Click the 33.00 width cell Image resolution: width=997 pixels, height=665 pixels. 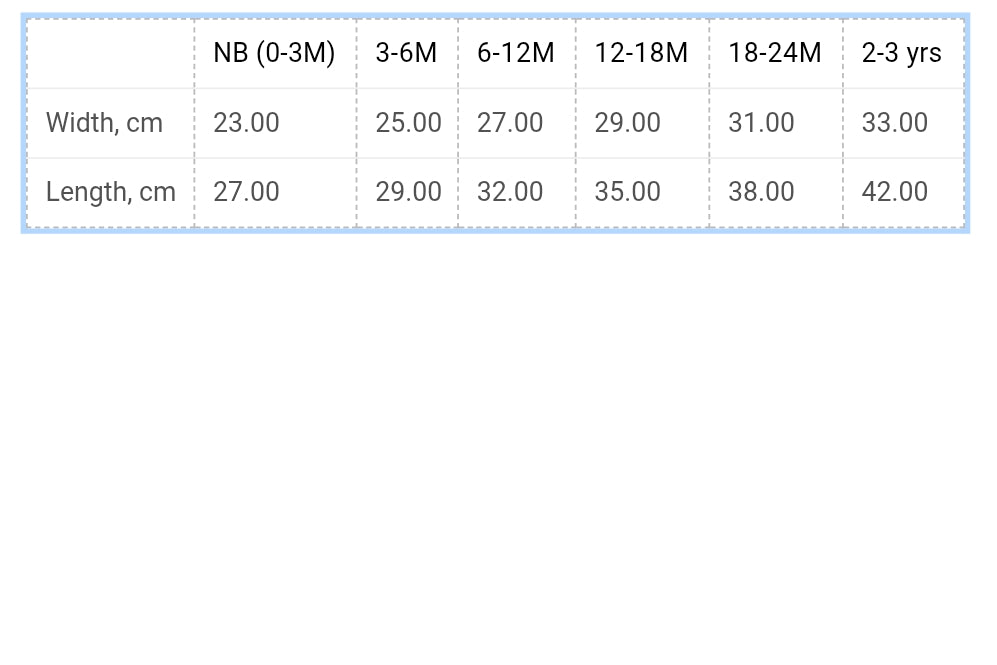(x=895, y=123)
